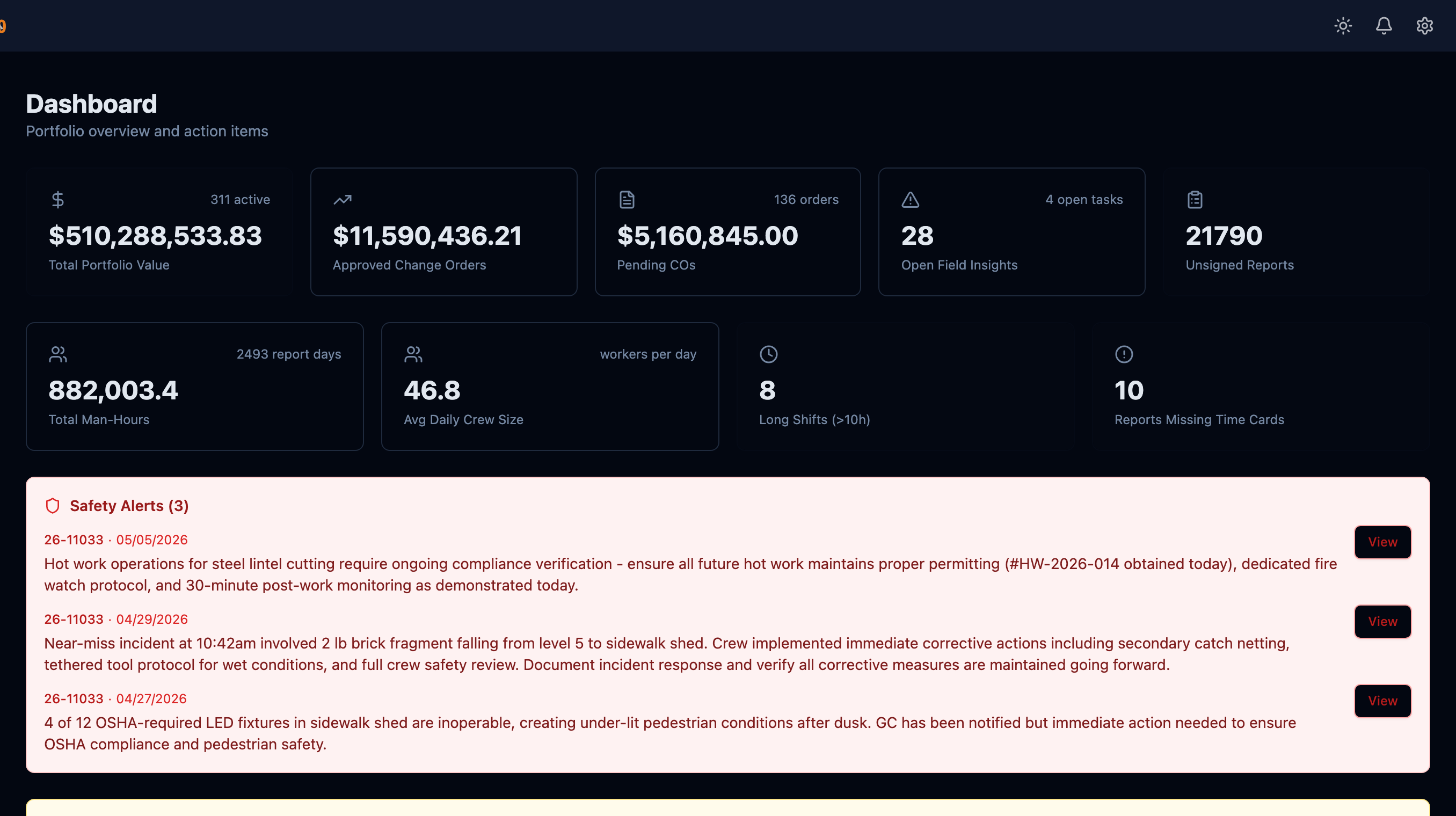Open the Pending COs card
This screenshot has width=1456, height=816.
pyautogui.click(x=728, y=232)
